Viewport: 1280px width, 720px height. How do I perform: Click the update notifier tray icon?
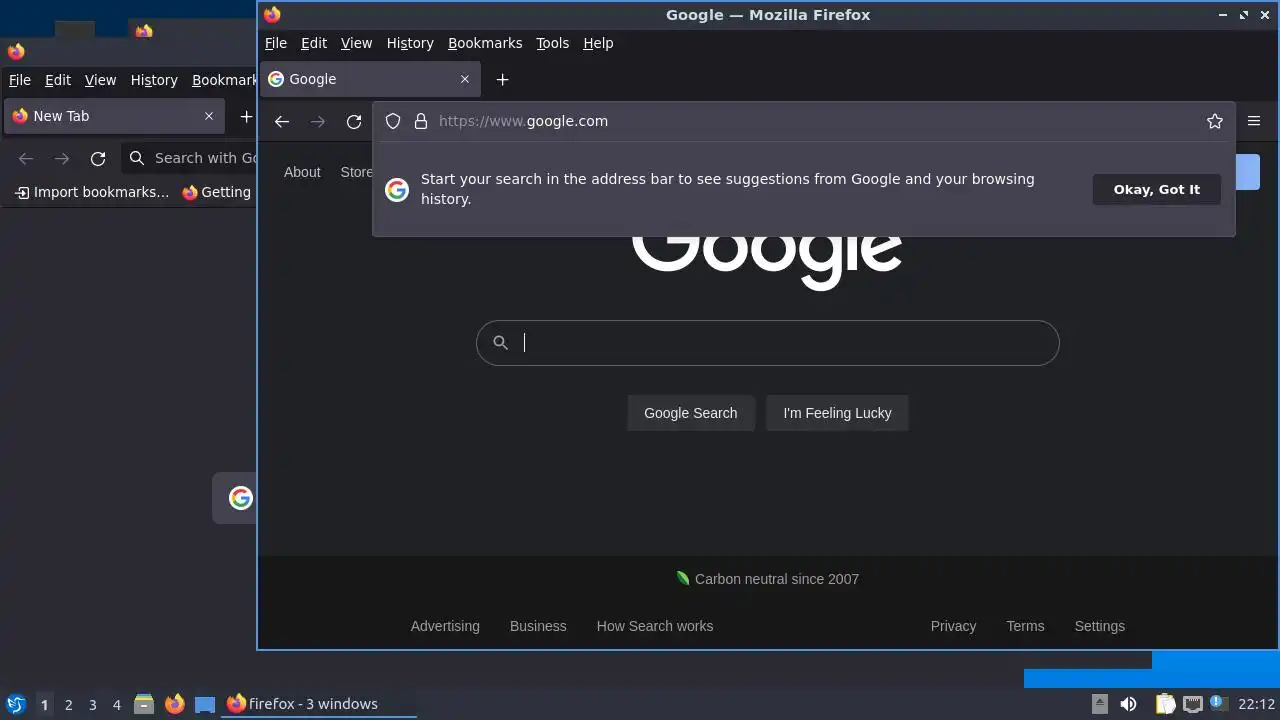coord(1218,704)
